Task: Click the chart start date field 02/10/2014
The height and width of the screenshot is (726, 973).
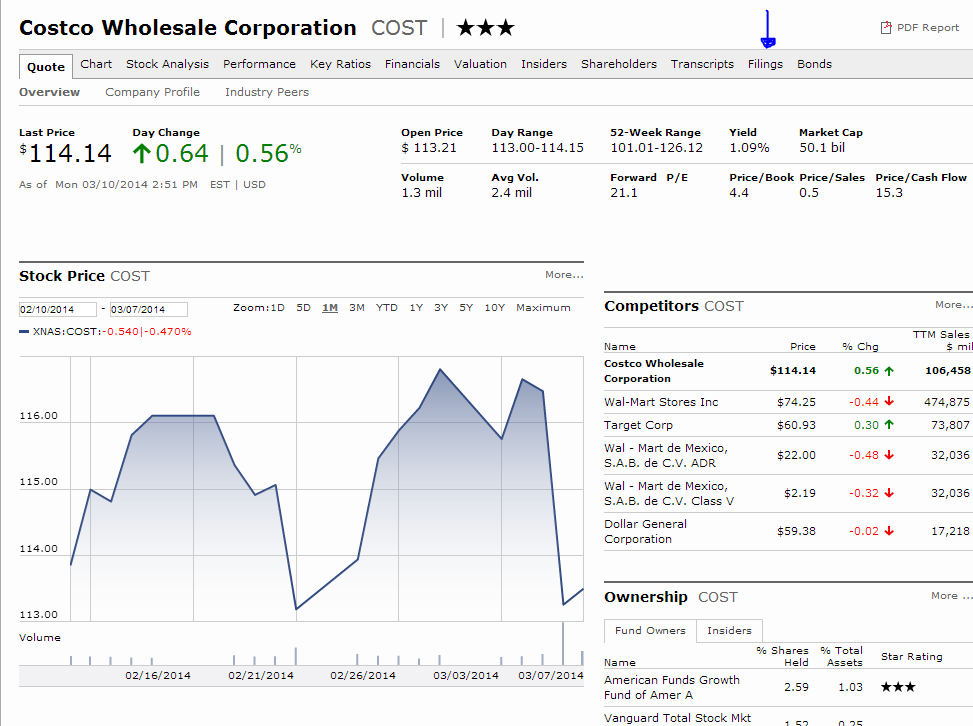Action: (x=58, y=310)
